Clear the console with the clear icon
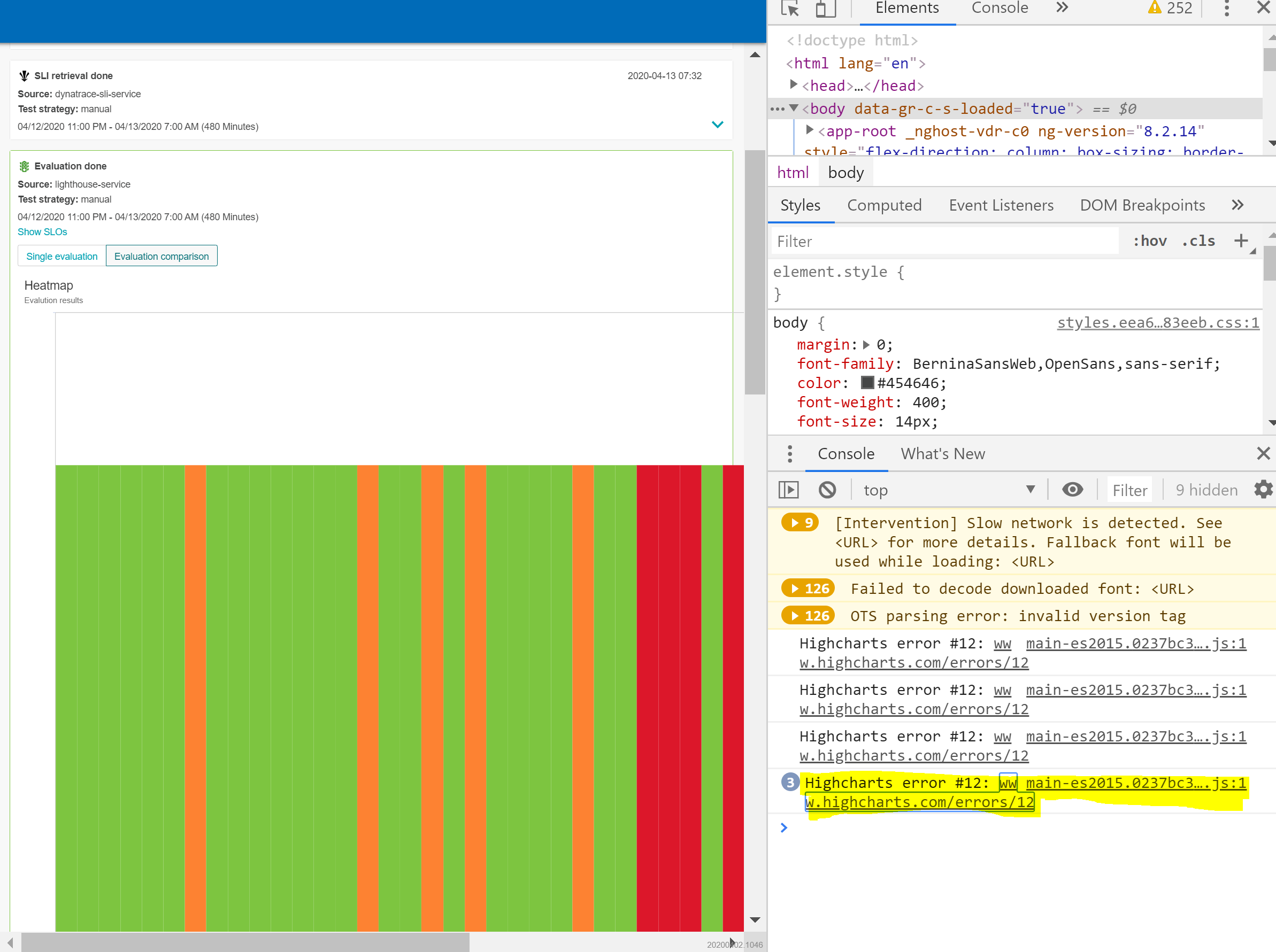Screen dimensions: 1276x952 [828, 489]
